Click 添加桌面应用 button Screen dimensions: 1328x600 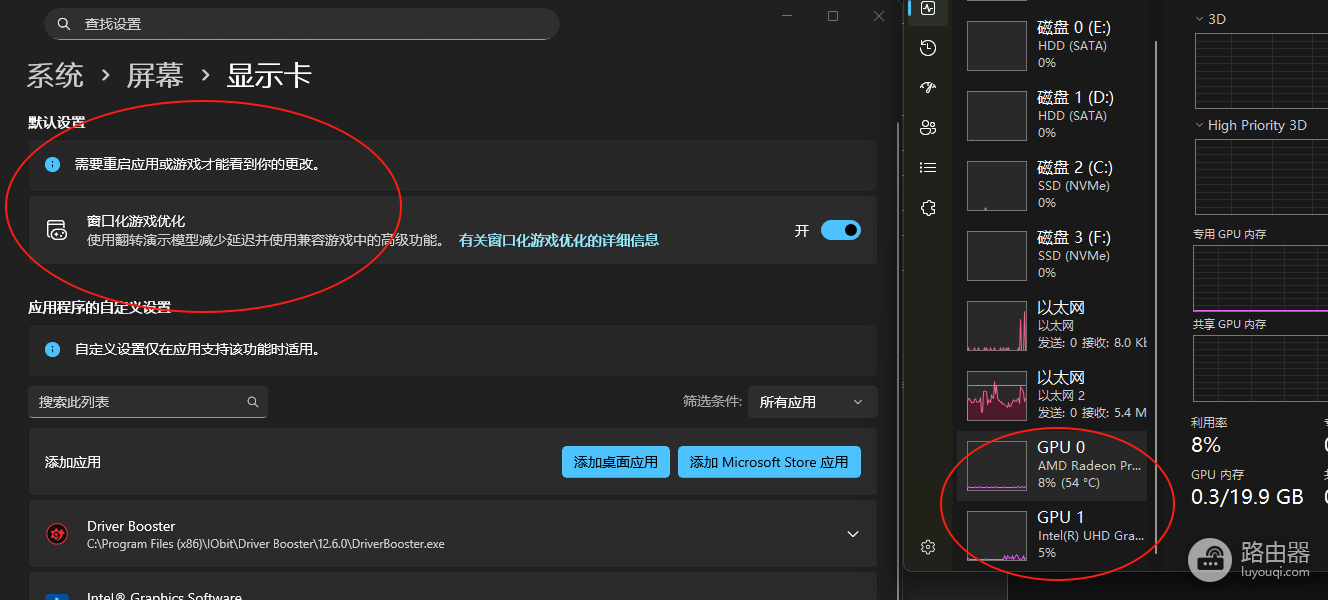pos(615,462)
